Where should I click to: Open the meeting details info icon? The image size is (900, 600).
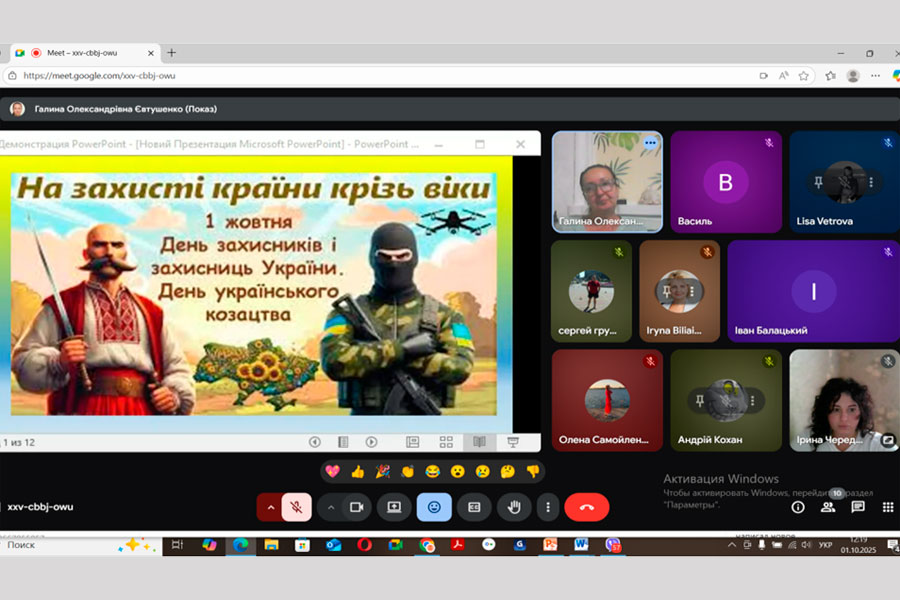798,507
